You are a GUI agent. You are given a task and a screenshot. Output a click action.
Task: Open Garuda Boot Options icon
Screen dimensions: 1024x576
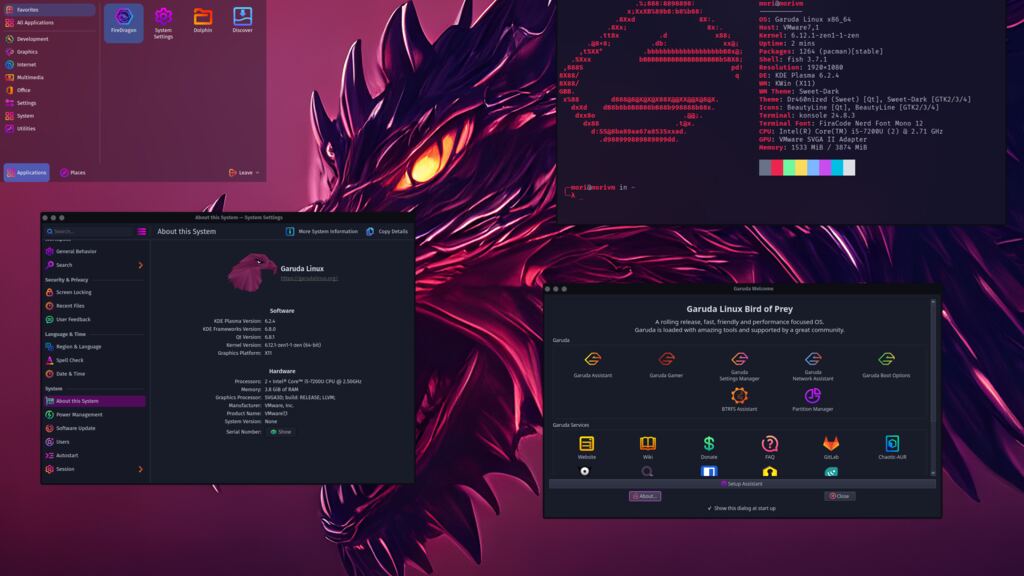click(886, 365)
